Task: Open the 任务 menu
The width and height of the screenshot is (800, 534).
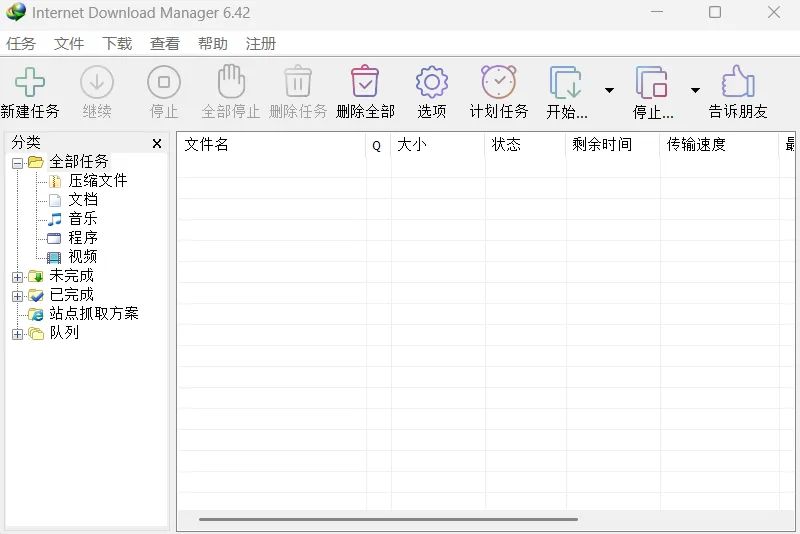Action: pyautogui.click(x=21, y=43)
